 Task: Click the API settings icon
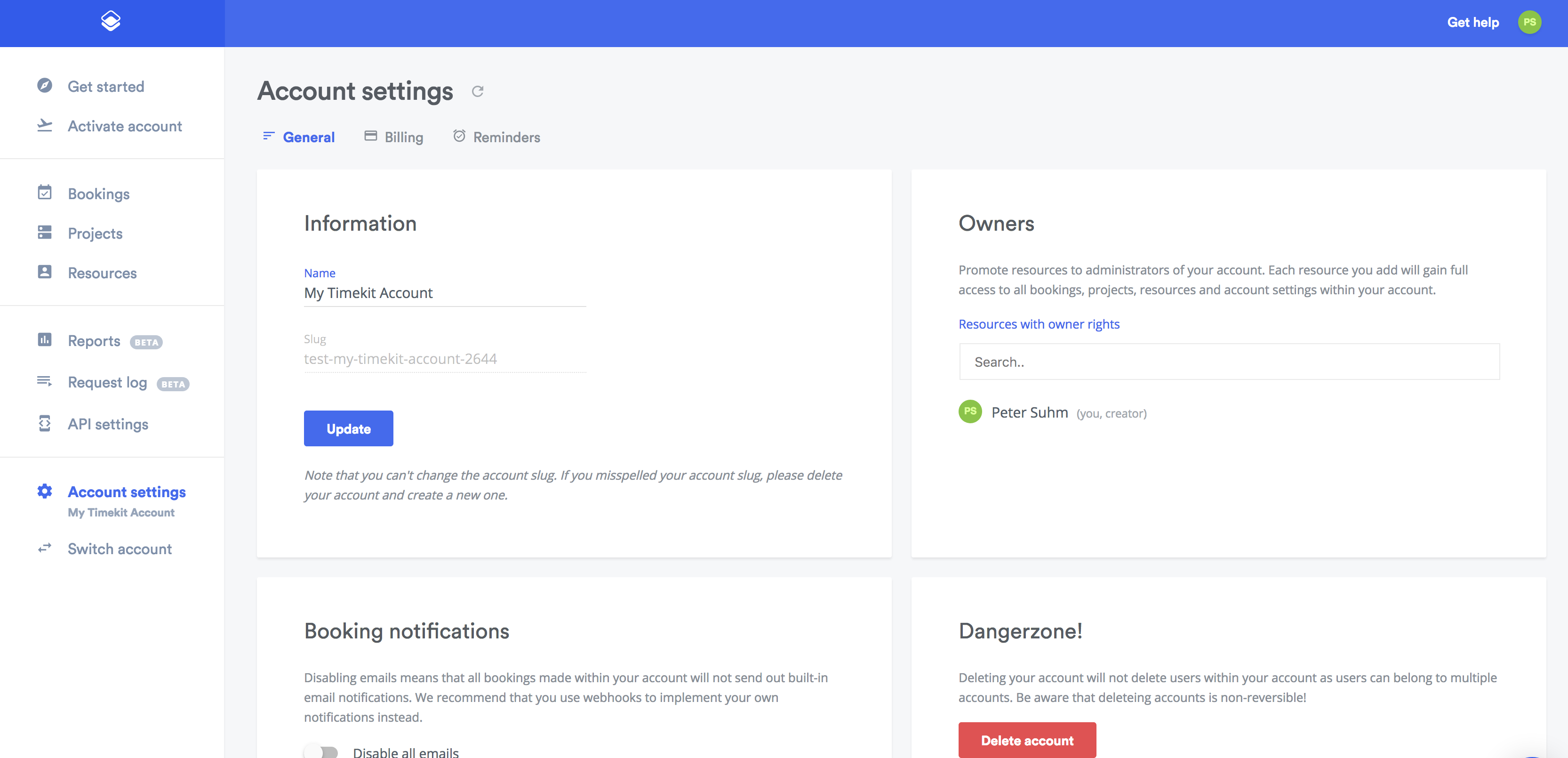point(44,423)
